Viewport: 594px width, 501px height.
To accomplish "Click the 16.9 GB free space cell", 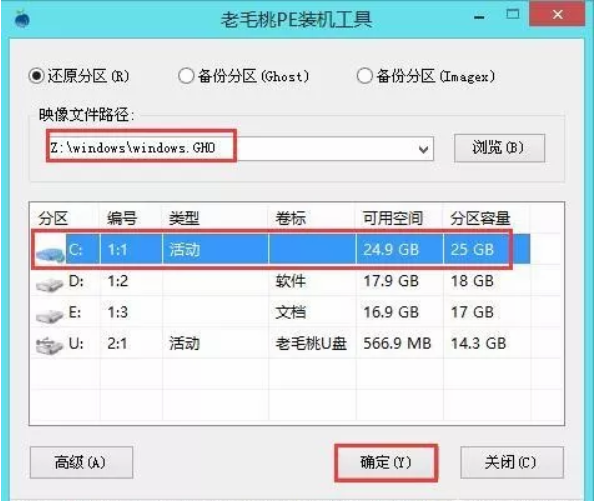I will pyautogui.click(x=391, y=312).
